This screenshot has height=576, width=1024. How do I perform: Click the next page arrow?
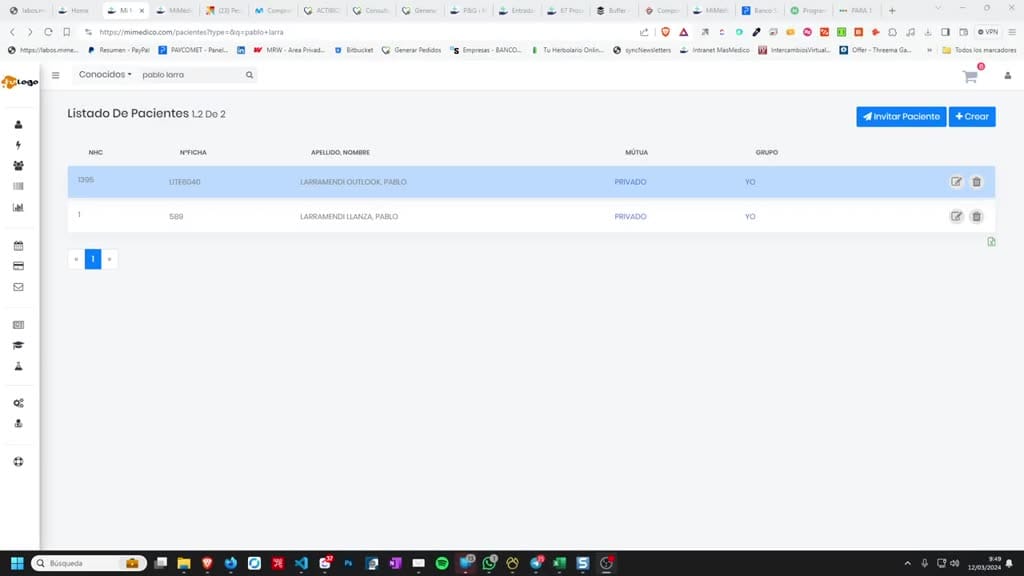pos(109,259)
